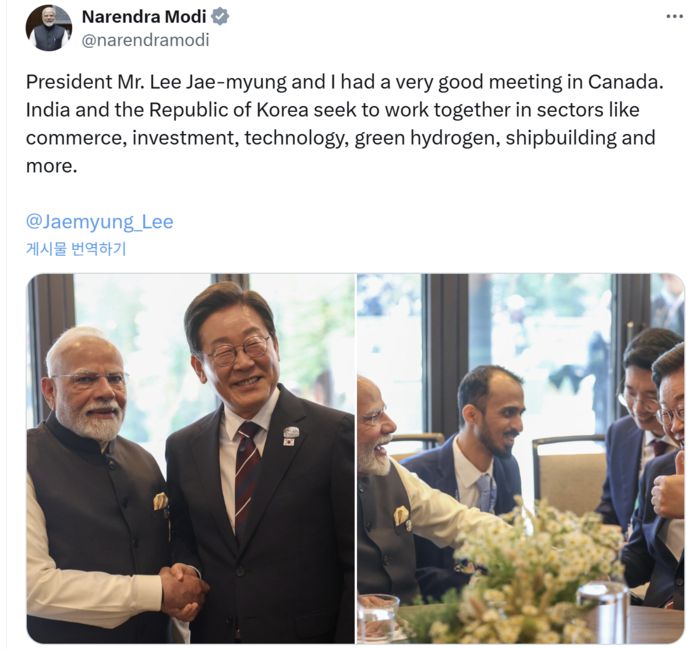Click the striped red tie in the left photo
The width and height of the screenshot is (700, 649).
pyautogui.click(x=247, y=473)
